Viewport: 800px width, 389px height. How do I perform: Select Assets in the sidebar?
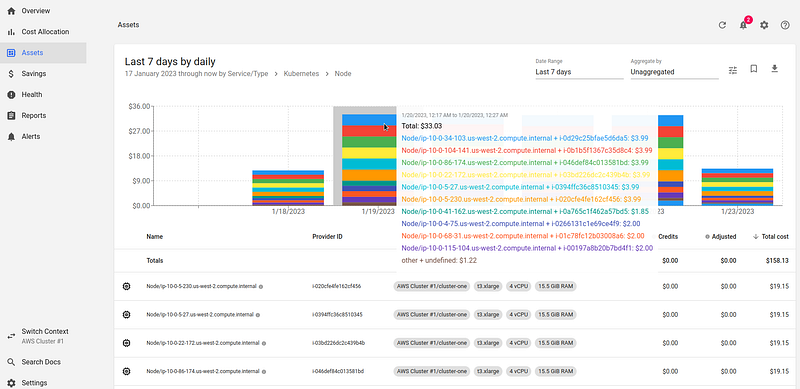click(43, 53)
